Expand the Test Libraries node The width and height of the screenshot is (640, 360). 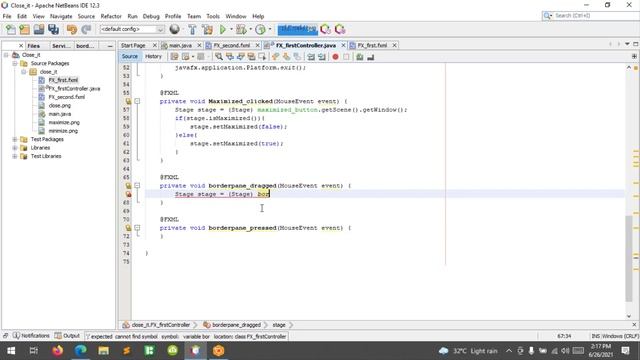15,156
